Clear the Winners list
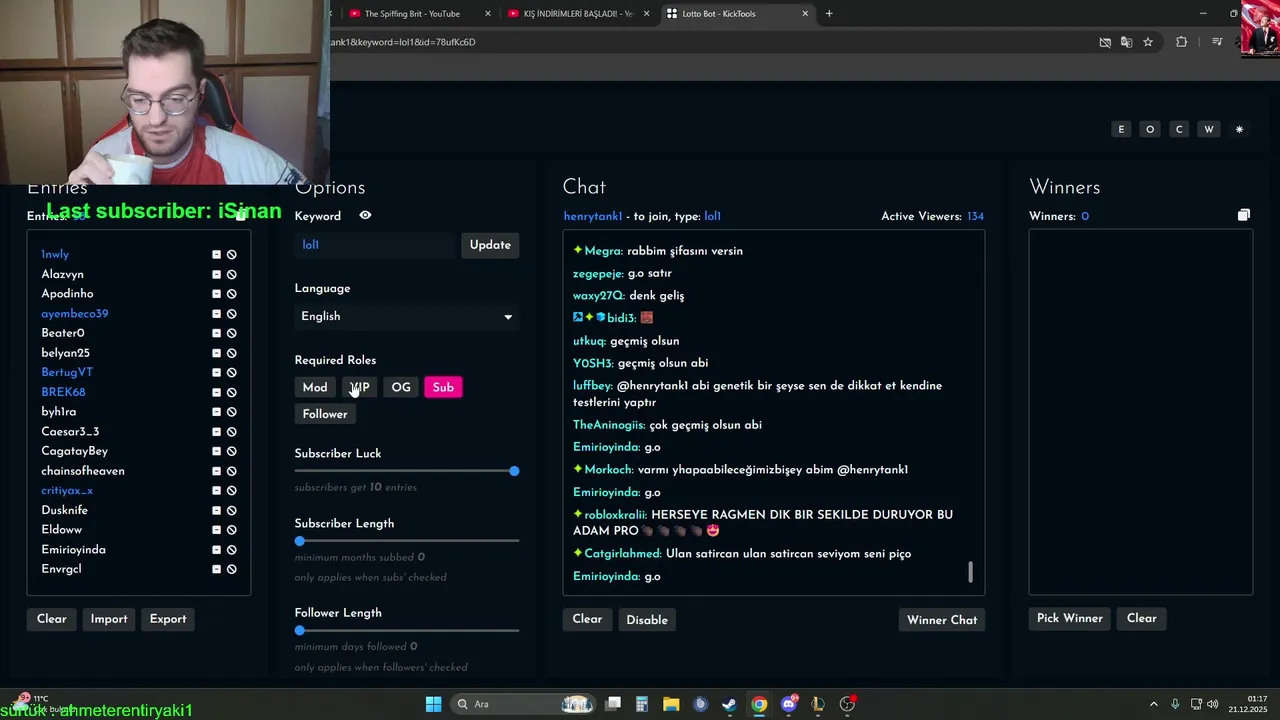 click(1141, 618)
